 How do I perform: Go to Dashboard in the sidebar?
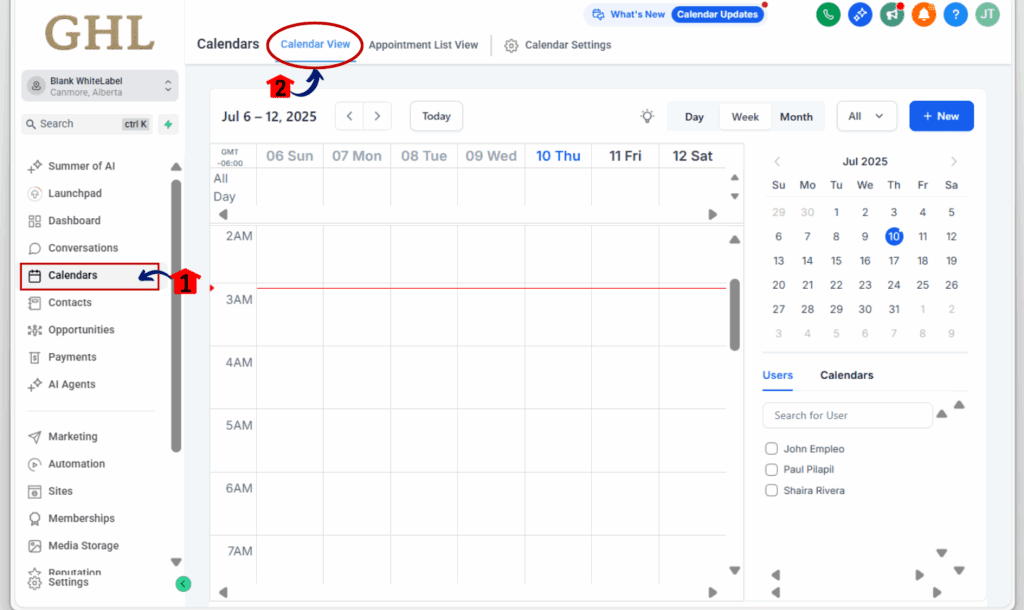click(x=74, y=221)
